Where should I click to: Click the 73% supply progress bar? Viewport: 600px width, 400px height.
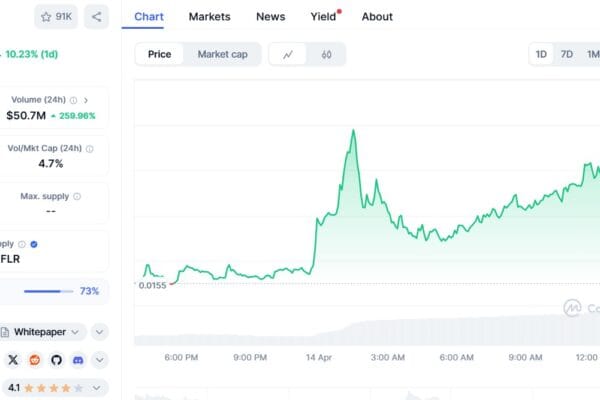click(48, 291)
